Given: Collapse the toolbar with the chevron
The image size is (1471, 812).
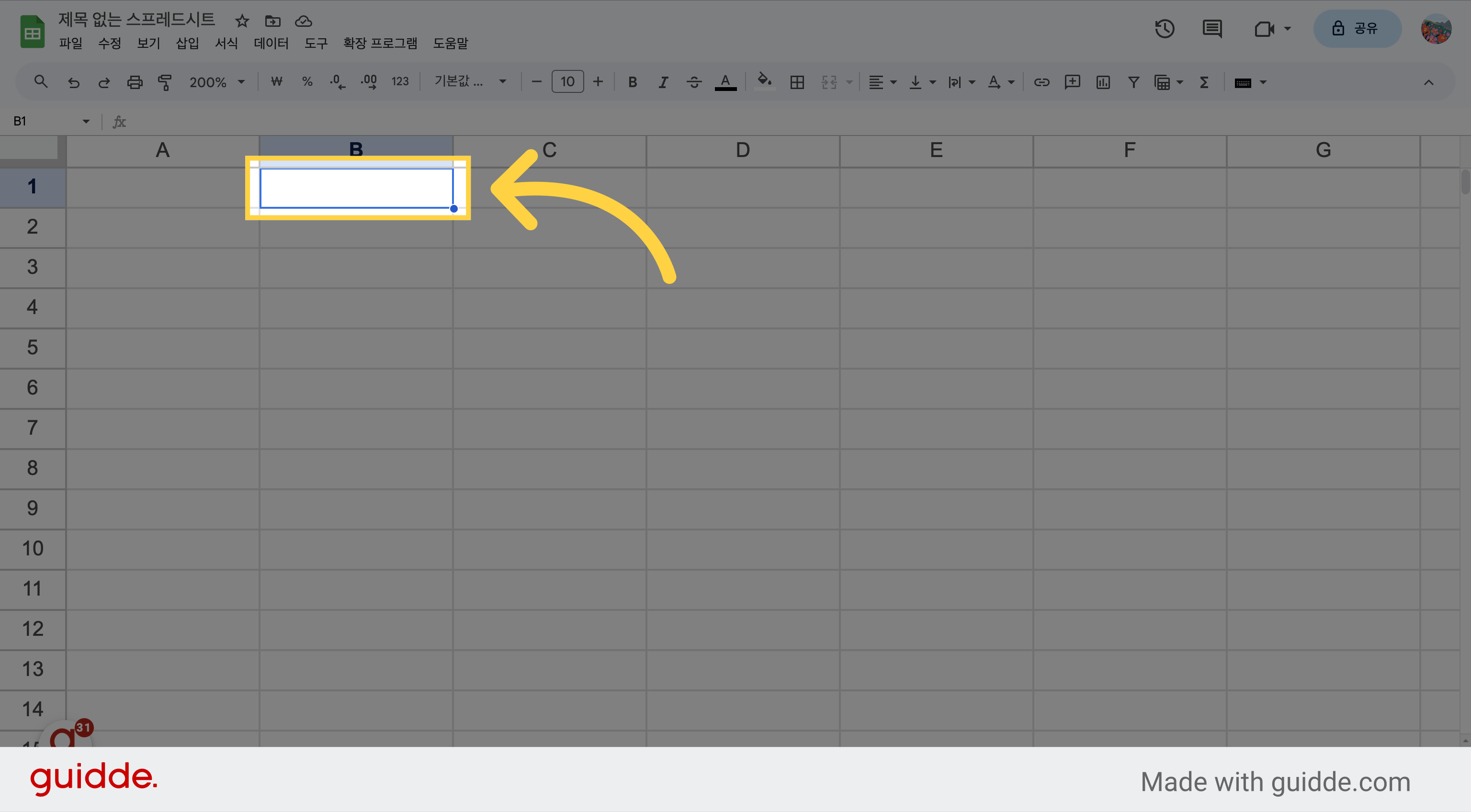Looking at the screenshot, I should (1428, 82).
